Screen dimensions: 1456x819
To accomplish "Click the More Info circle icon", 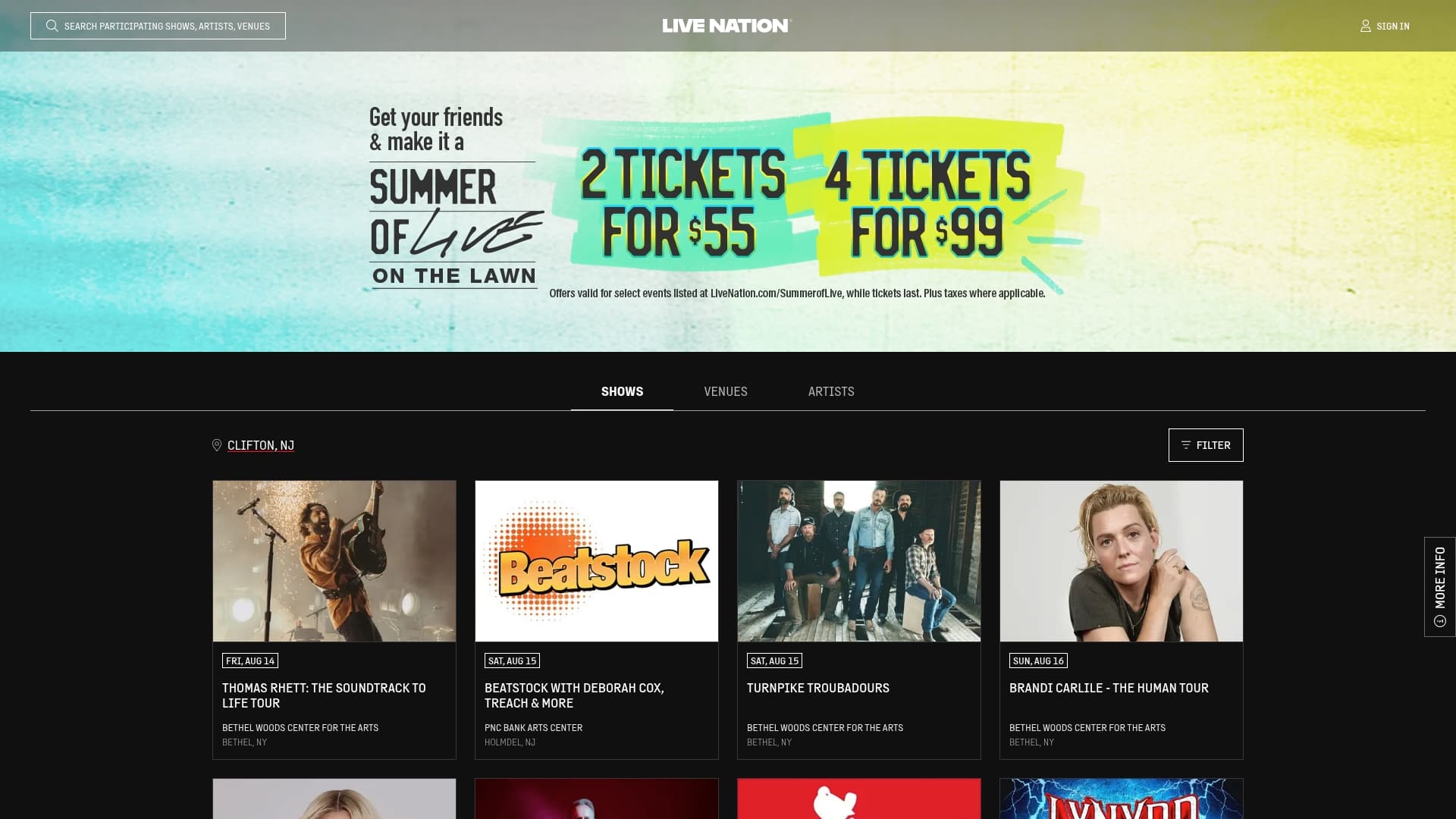I will point(1440,621).
